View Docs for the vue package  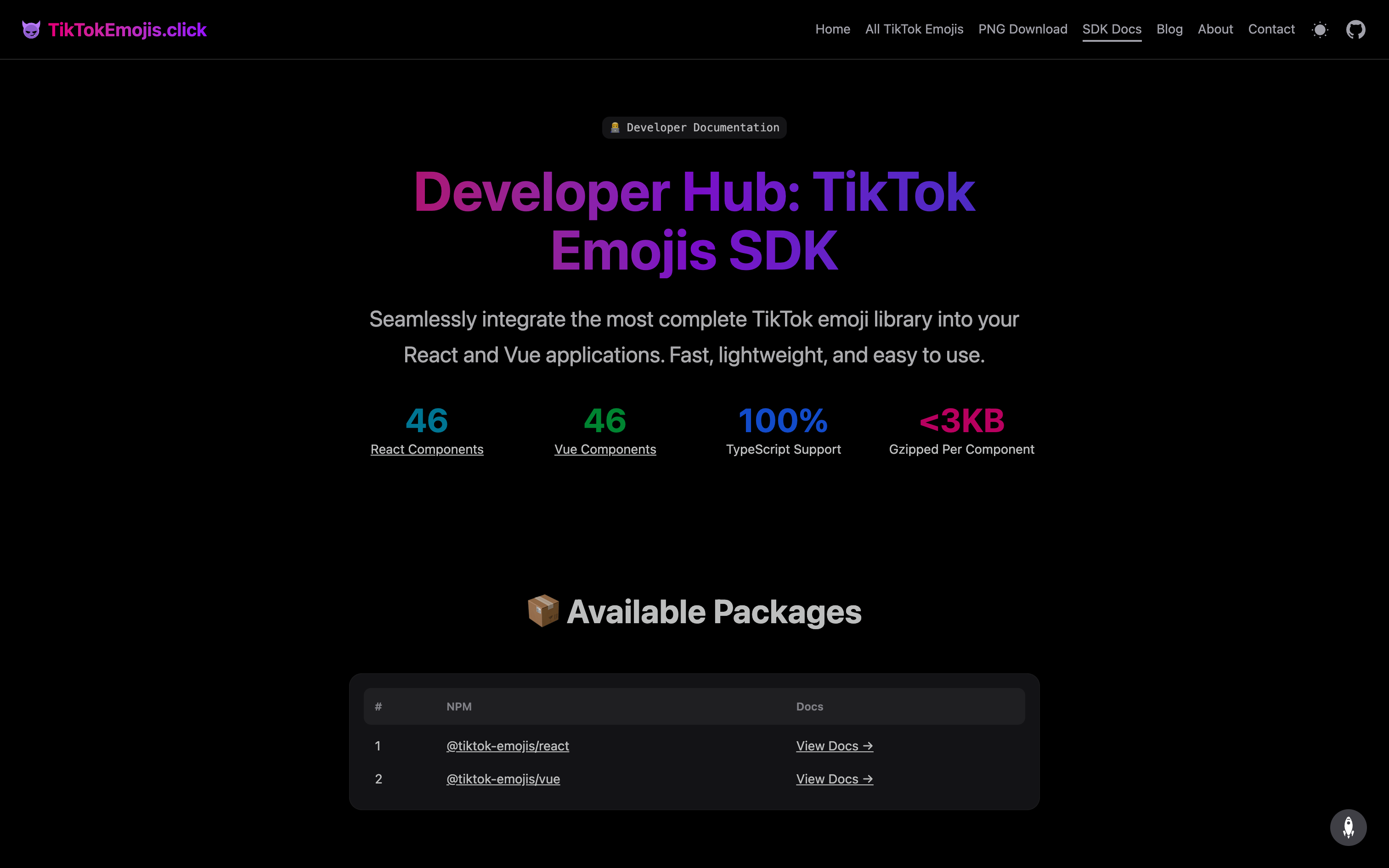pyautogui.click(x=834, y=779)
